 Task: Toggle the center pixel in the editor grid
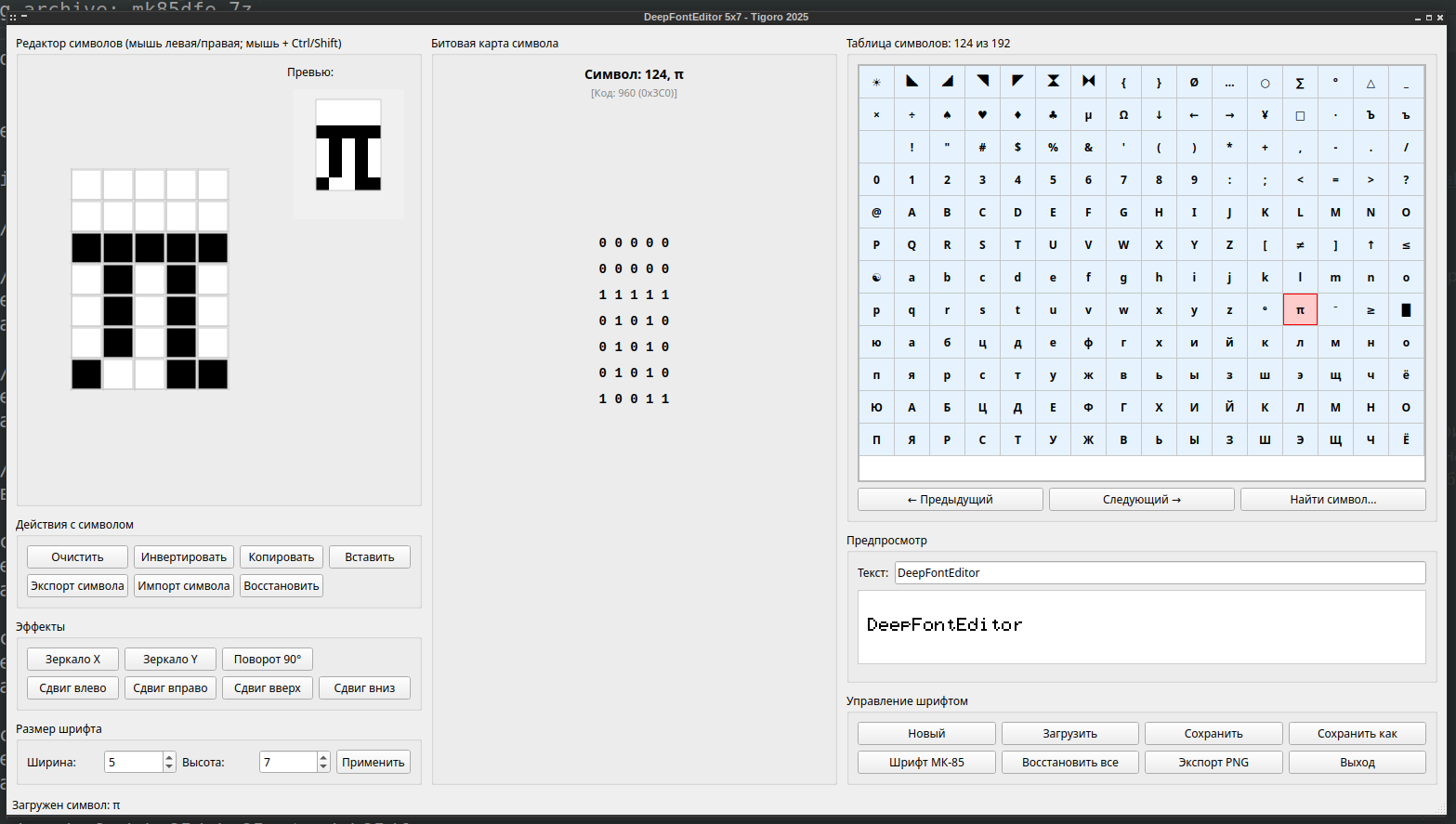click(x=150, y=280)
